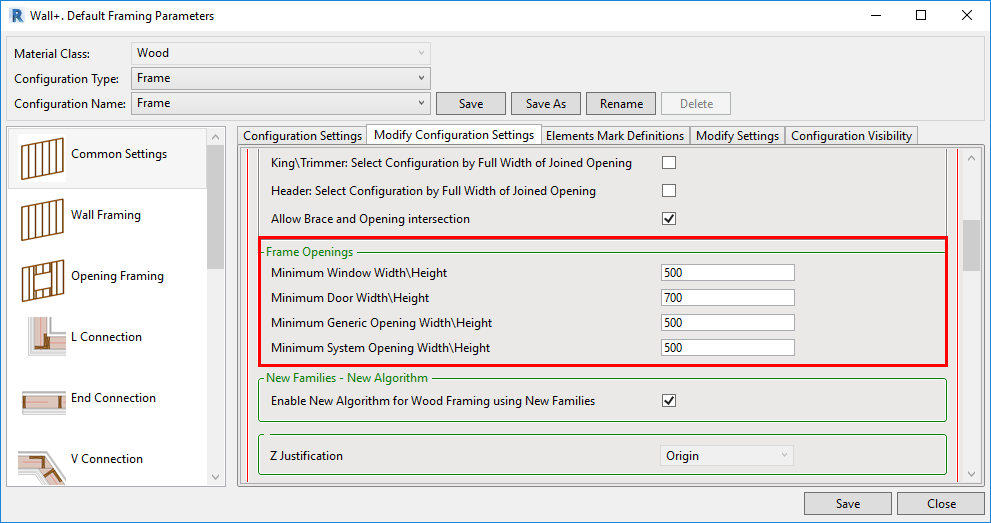Click the Save As button

(545, 104)
